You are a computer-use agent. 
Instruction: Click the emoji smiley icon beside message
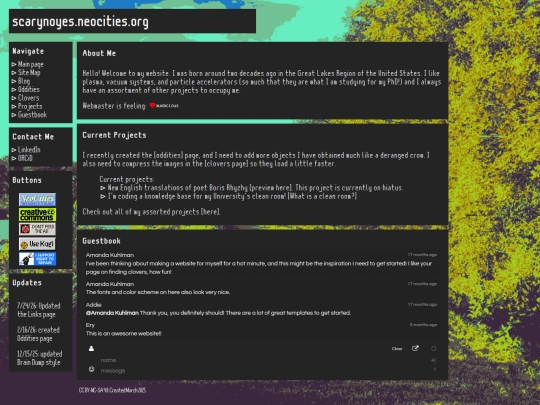92,369
